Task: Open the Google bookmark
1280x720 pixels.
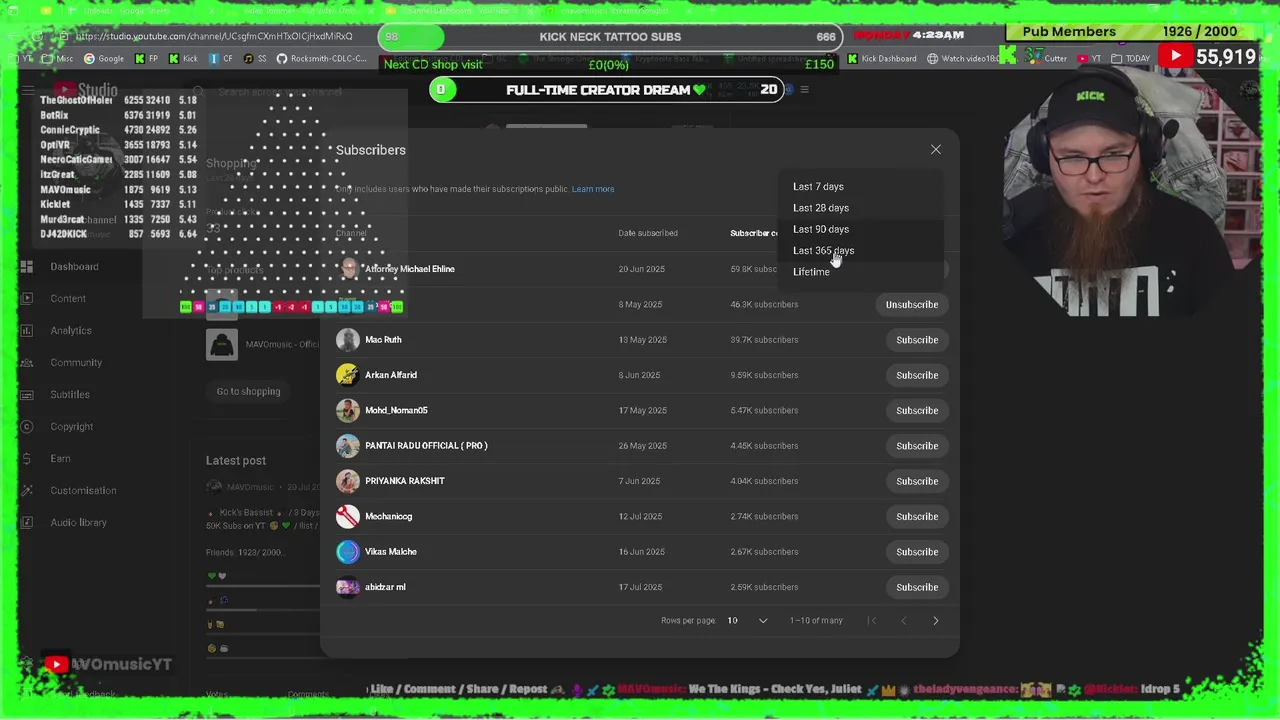Action: [104, 59]
